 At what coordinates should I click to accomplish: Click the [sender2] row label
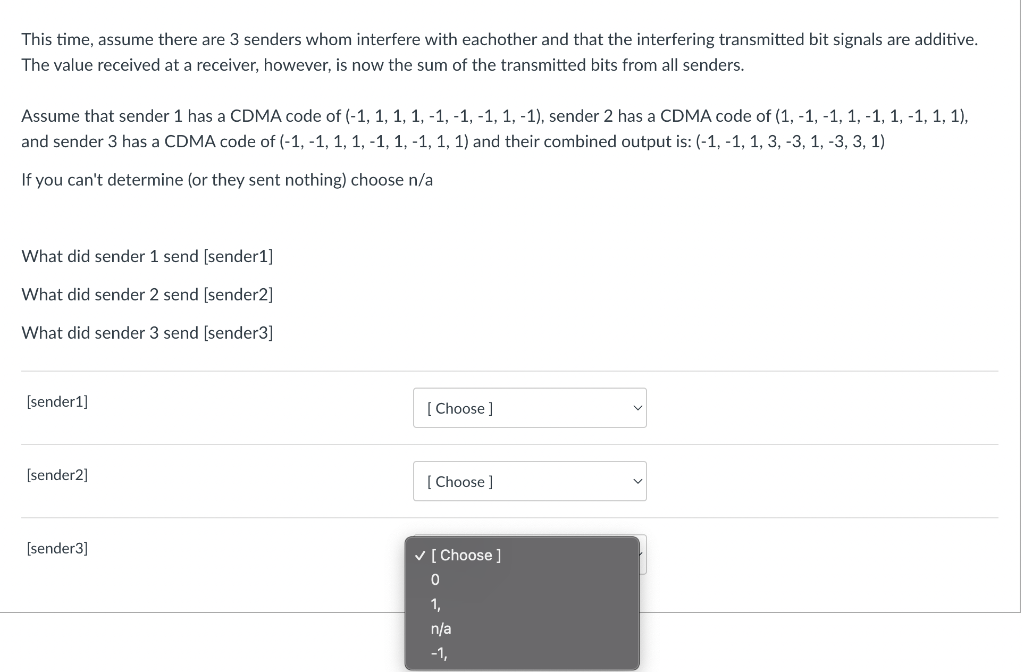(57, 475)
